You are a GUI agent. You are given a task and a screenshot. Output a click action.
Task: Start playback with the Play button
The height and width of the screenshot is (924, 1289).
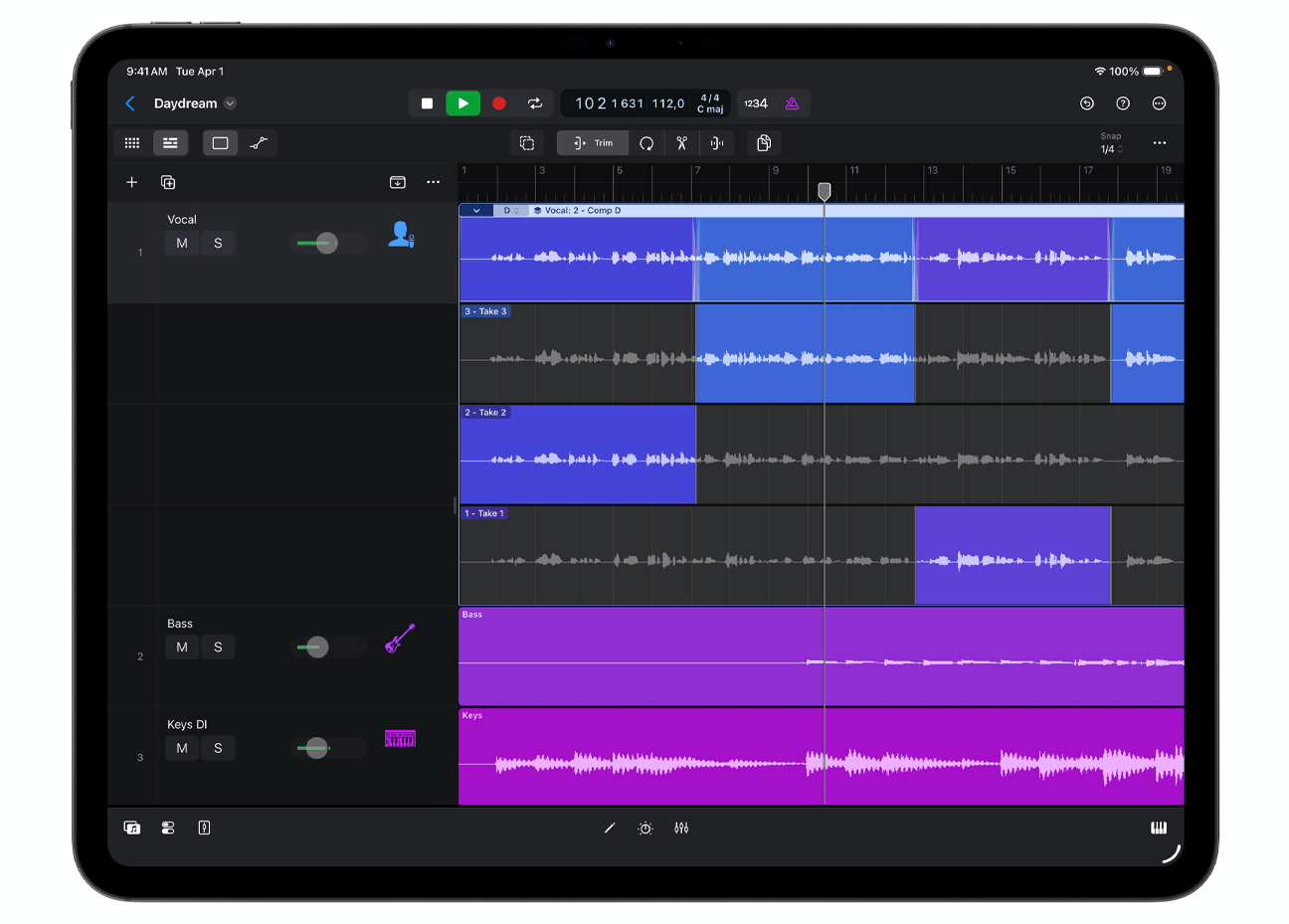coord(462,103)
